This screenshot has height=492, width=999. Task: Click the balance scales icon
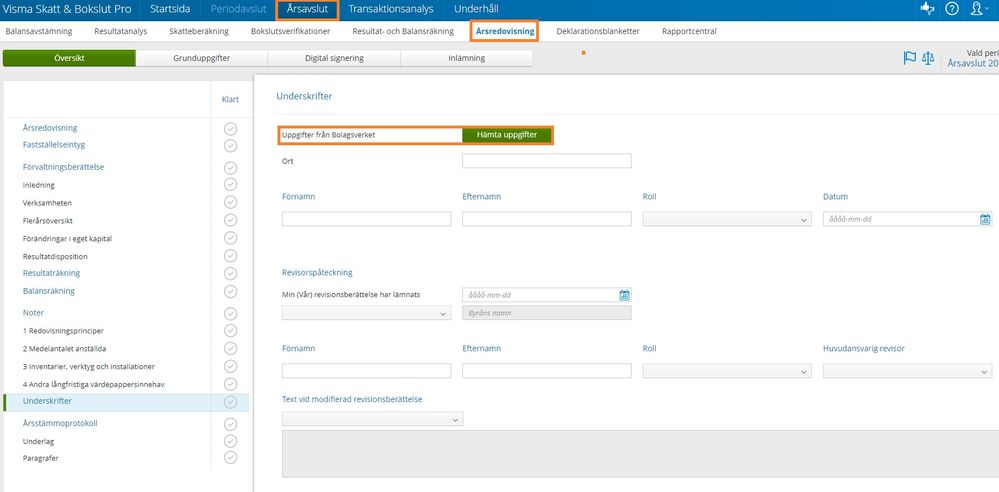pos(929,58)
